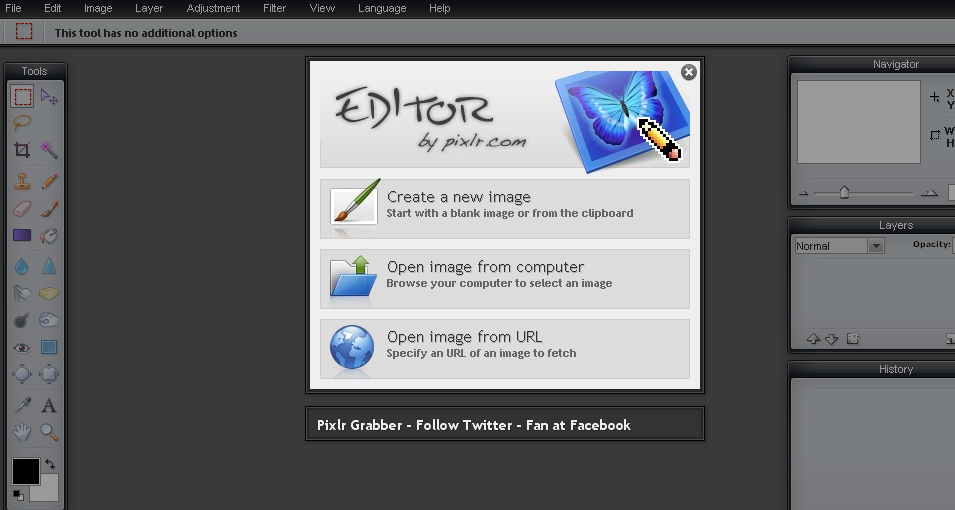The height and width of the screenshot is (510, 955).
Task: Select the Crop tool
Action: pos(22,149)
